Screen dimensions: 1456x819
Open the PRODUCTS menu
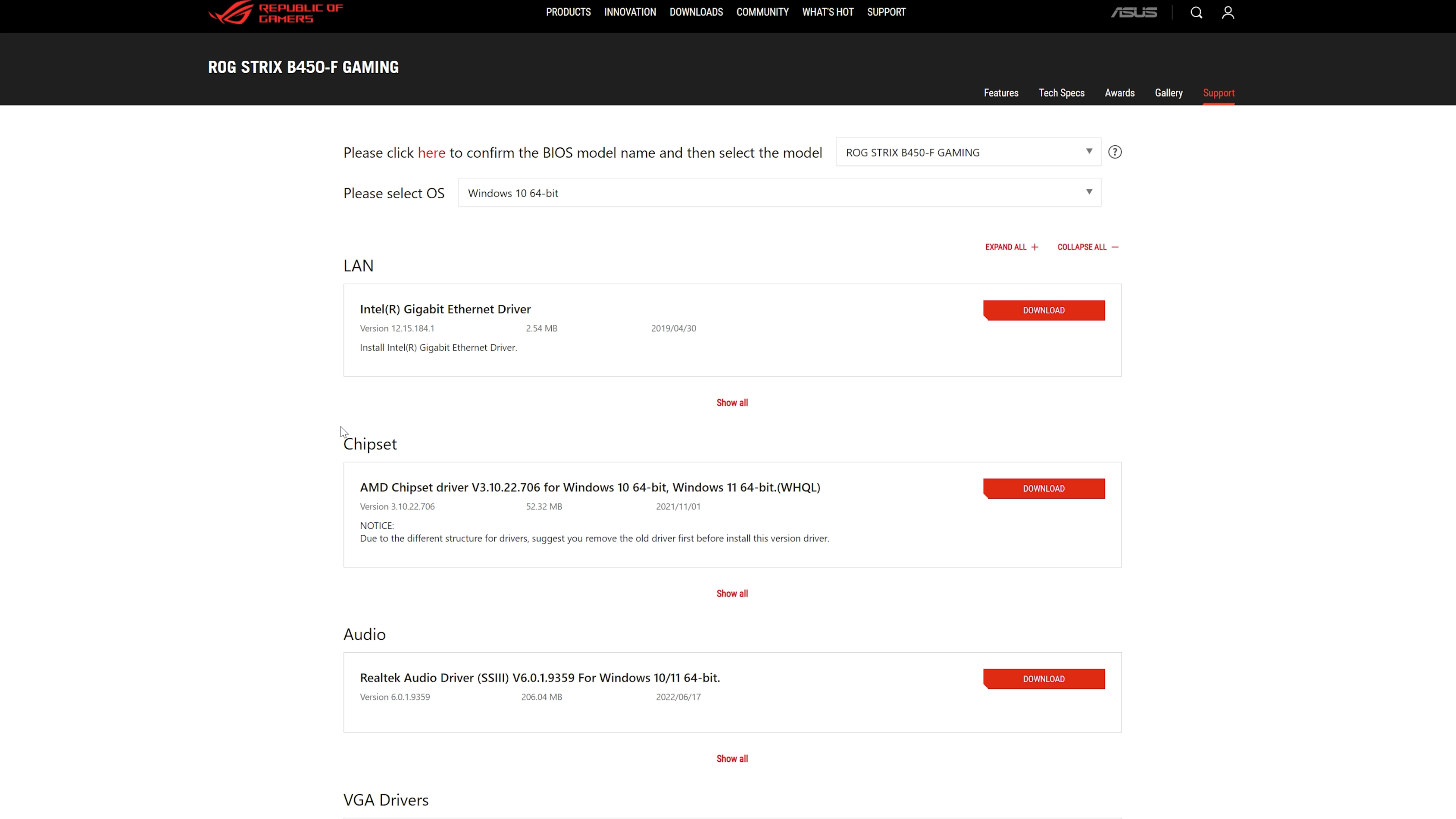pos(568,12)
